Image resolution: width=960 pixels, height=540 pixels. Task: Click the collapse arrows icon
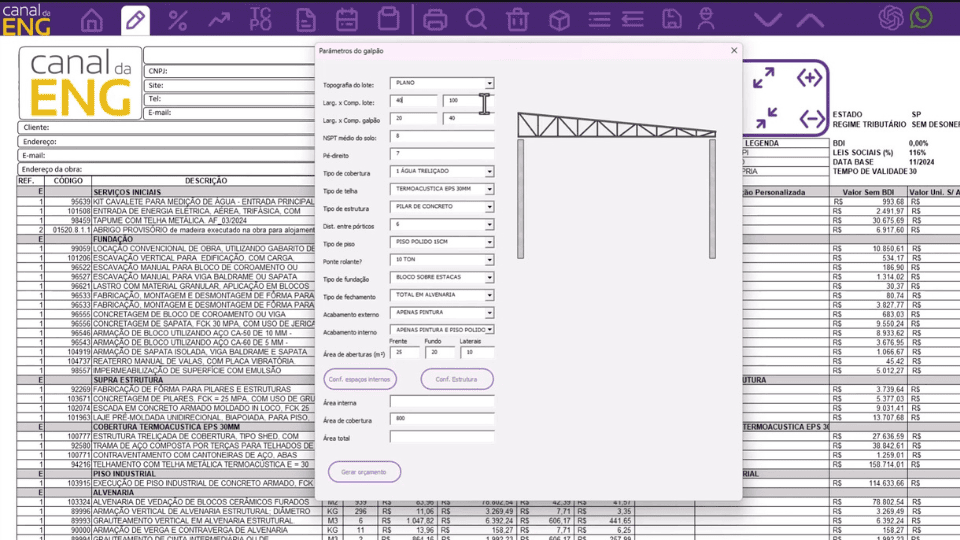click(766, 118)
